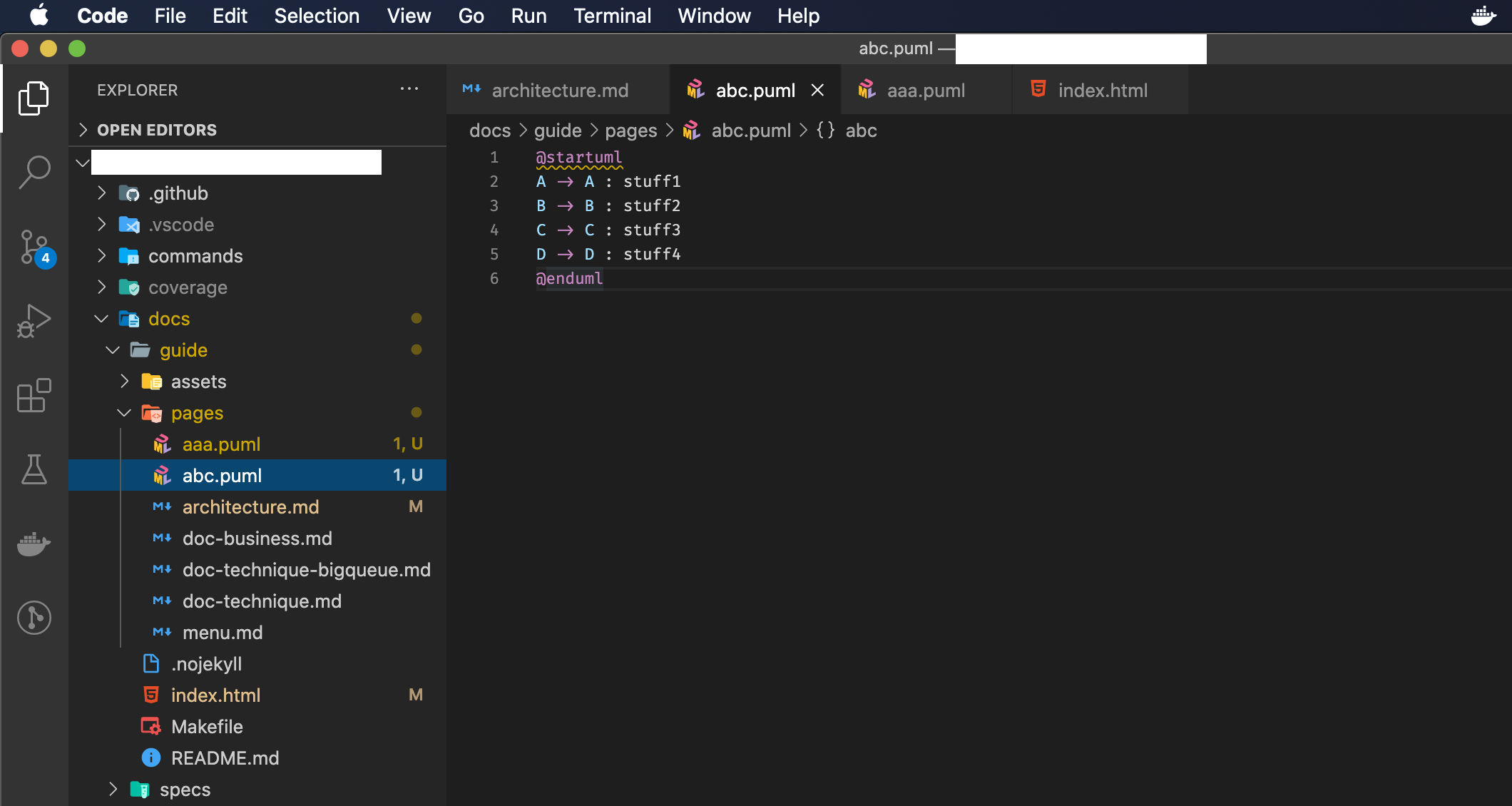Viewport: 1512px width, 806px height.
Task: Open the Docker view in activity bar
Action: [x=34, y=544]
